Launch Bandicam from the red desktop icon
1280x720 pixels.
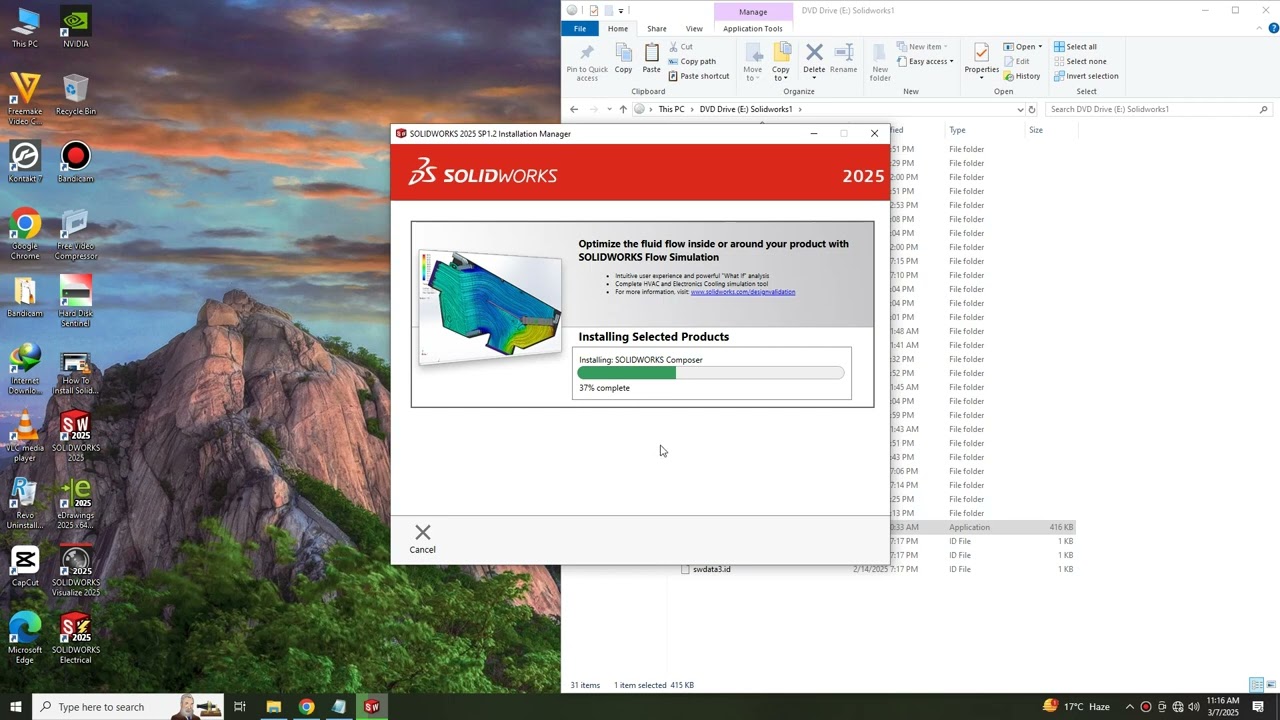76,162
